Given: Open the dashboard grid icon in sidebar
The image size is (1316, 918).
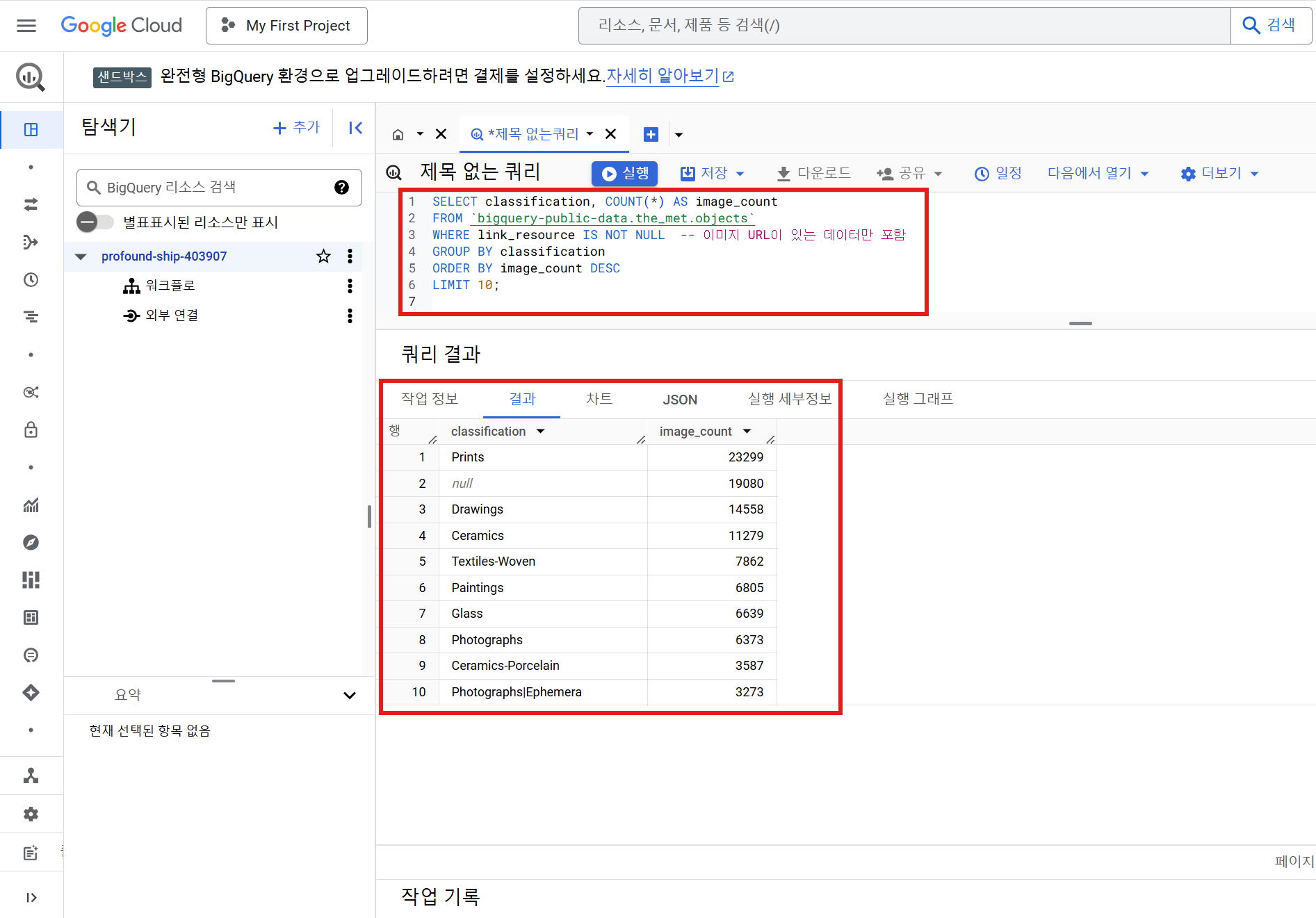Looking at the screenshot, I should click(31, 580).
